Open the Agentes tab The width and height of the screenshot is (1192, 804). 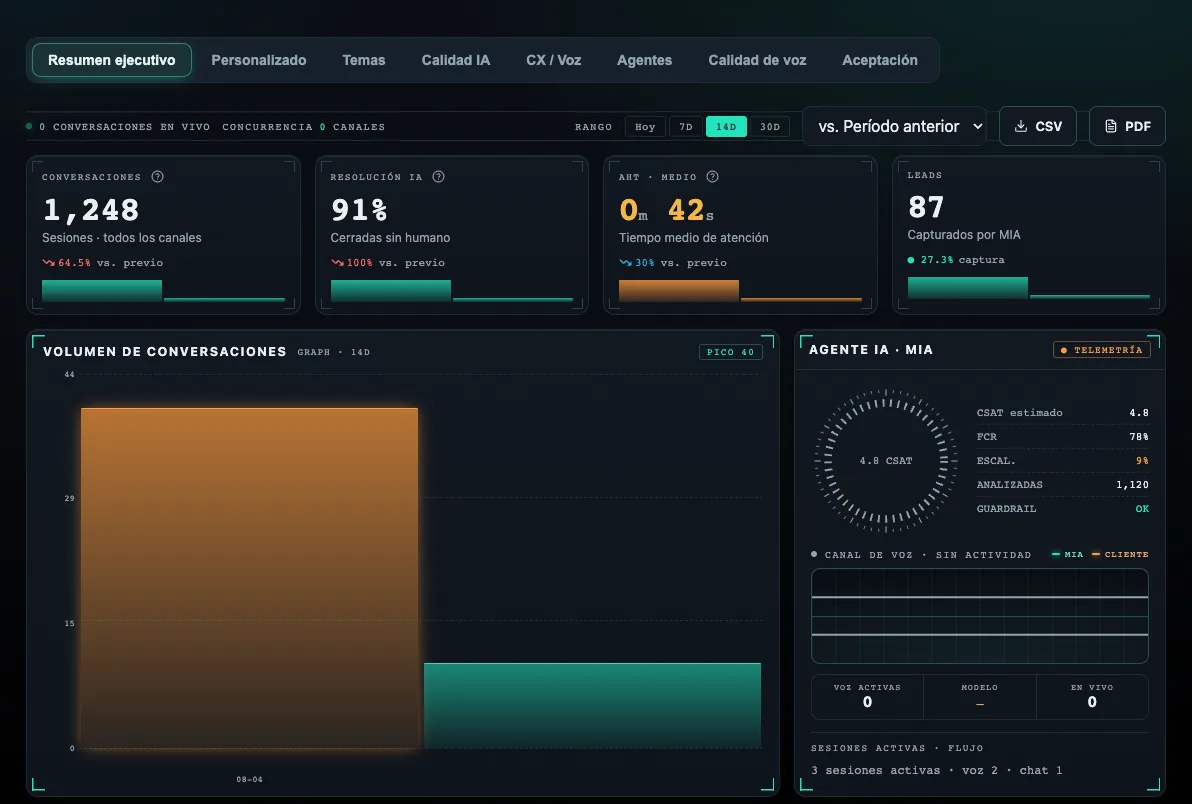644,60
